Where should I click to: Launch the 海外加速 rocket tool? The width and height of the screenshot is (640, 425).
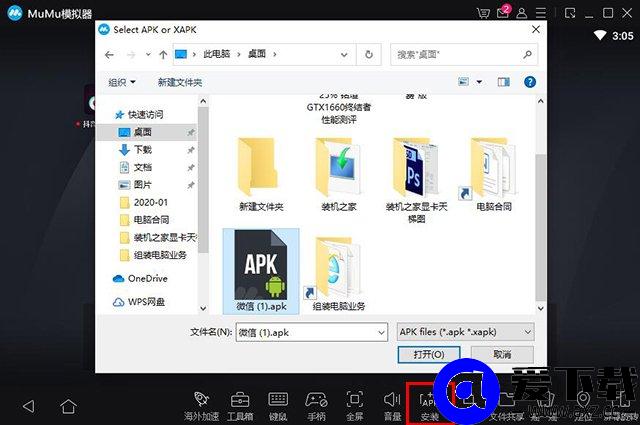click(201, 406)
